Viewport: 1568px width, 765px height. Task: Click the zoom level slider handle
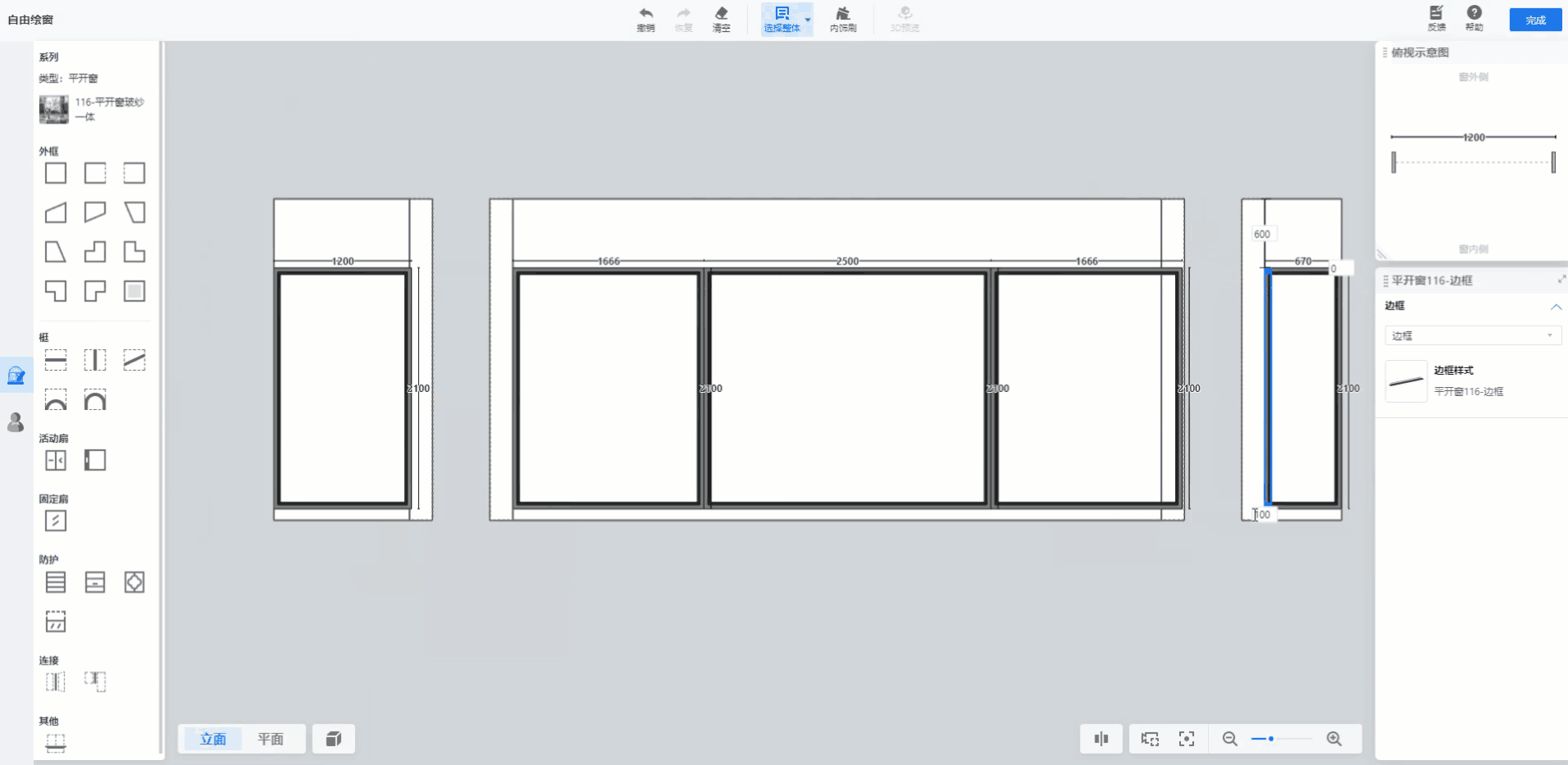(1271, 739)
